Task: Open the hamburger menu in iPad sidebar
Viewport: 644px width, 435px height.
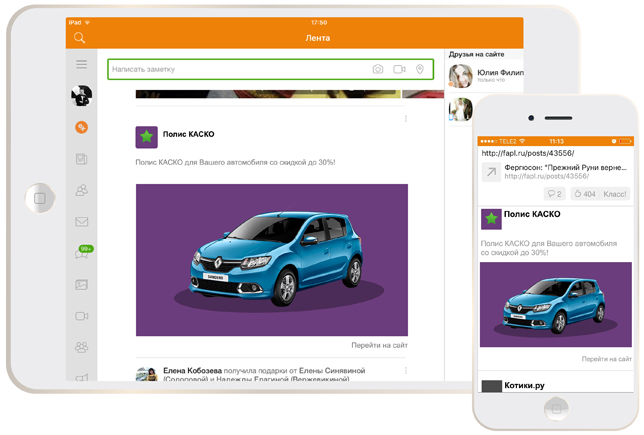Action: [81, 64]
